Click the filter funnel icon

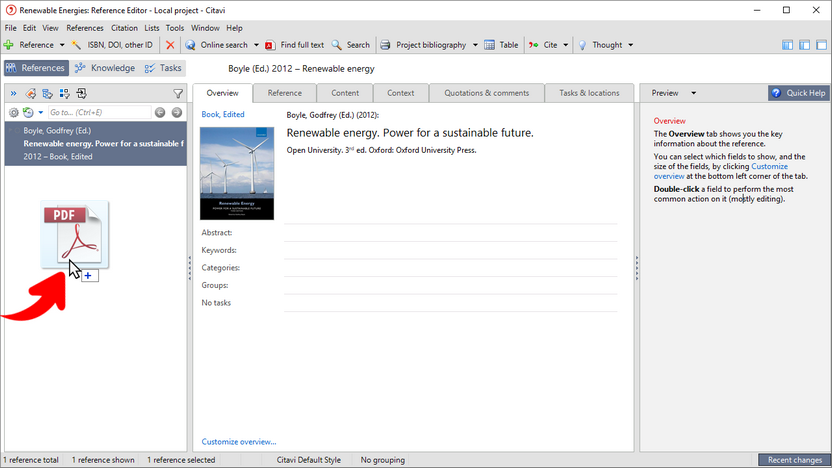pos(178,94)
